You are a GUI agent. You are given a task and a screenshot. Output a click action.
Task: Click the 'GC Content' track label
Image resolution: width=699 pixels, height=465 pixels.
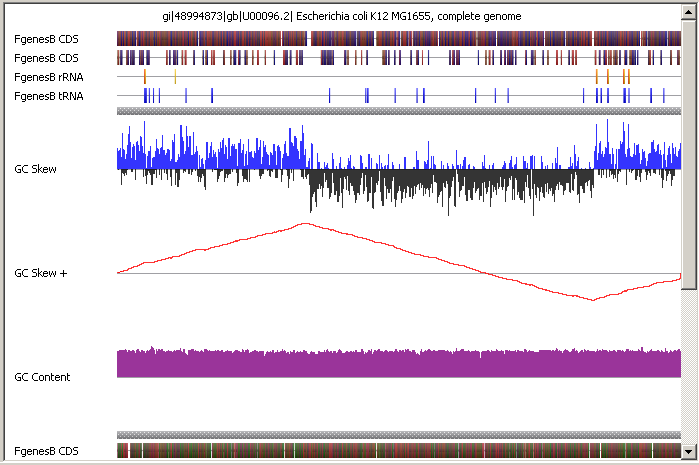pyautogui.click(x=42, y=377)
